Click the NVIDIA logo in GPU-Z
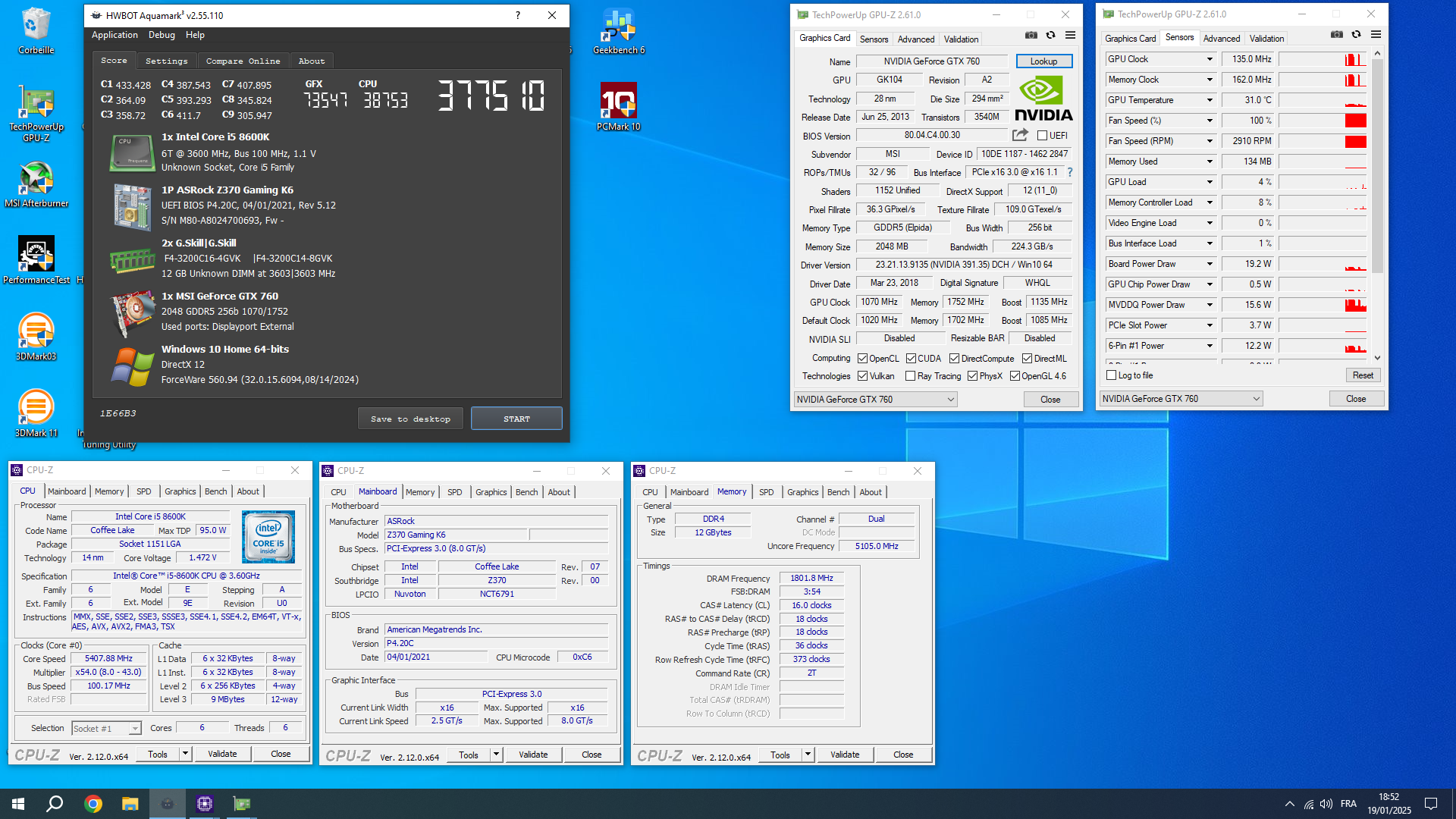The width and height of the screenshot is (1456, 819). (1043, 99)
